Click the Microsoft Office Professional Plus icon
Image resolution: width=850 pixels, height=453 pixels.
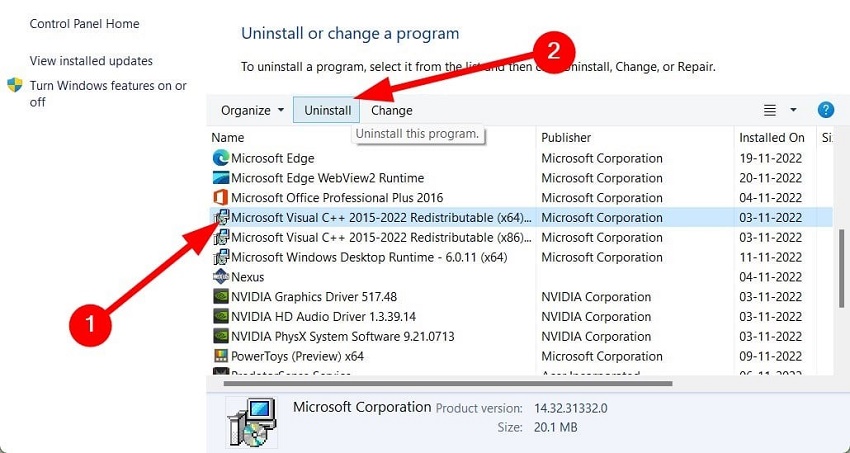pyautogui.click(x=221, y=198)
